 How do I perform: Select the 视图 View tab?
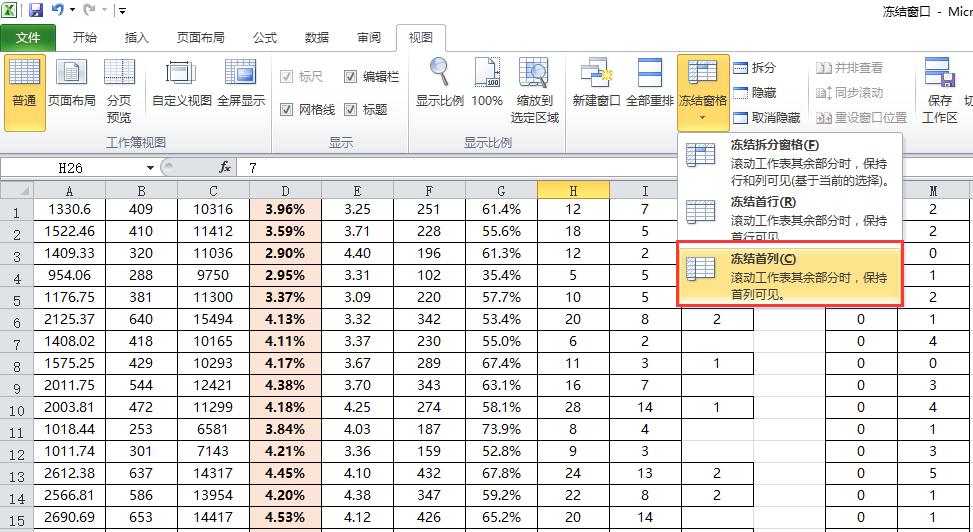[421, 38]
